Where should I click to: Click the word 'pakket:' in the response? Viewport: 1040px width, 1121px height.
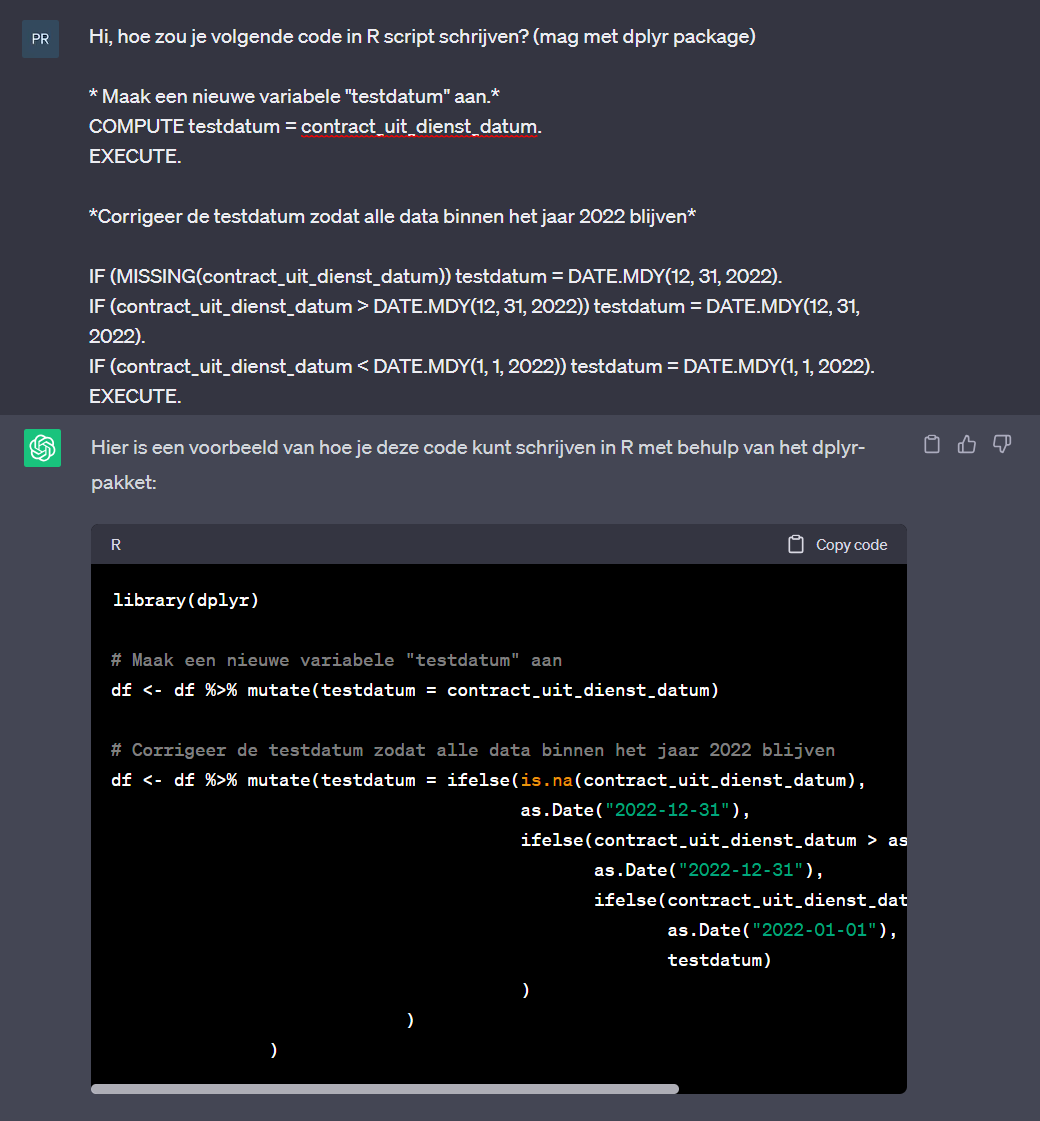coord(124,483)
